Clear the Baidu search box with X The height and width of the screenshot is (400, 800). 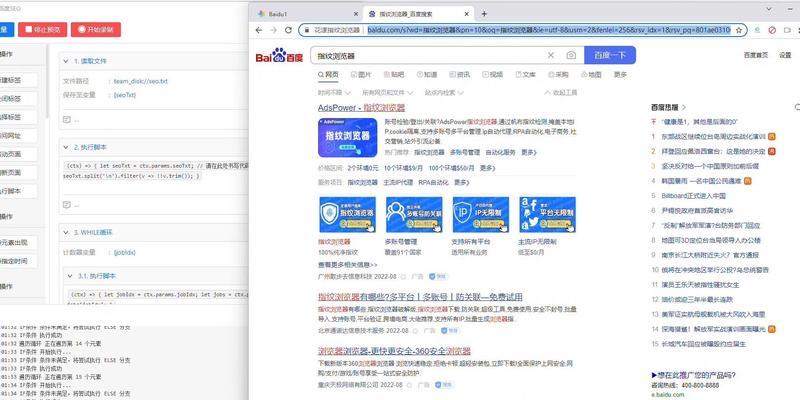tap(551, 55)
